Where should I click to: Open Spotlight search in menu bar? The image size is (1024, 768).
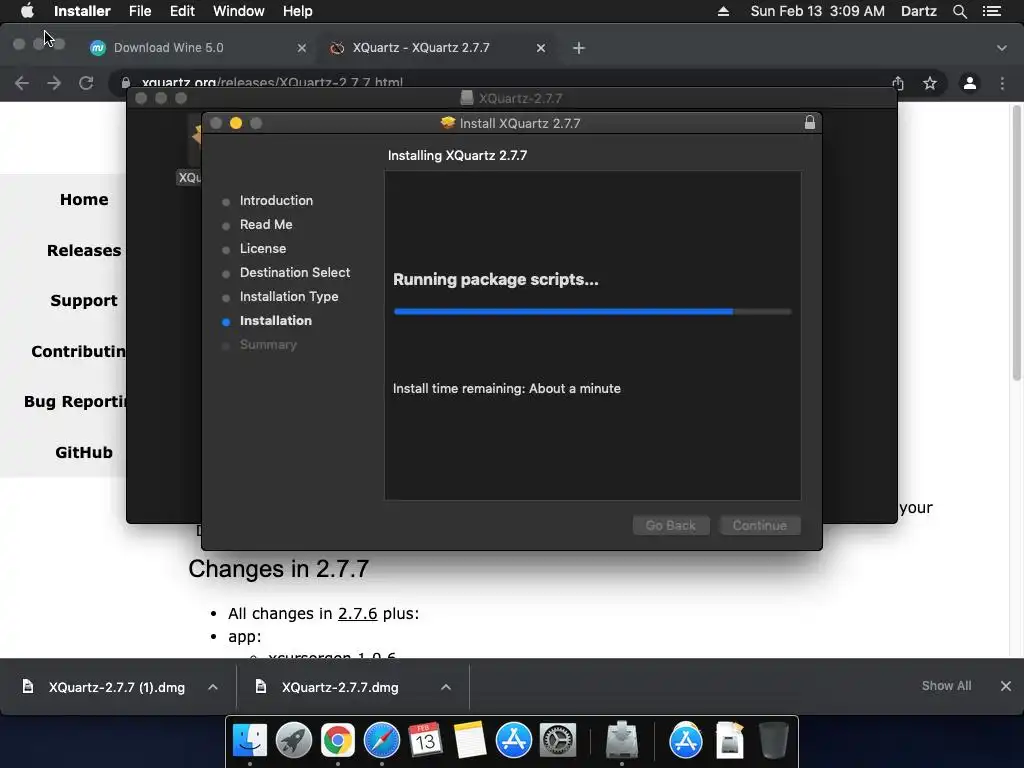[x=959, y=11]
